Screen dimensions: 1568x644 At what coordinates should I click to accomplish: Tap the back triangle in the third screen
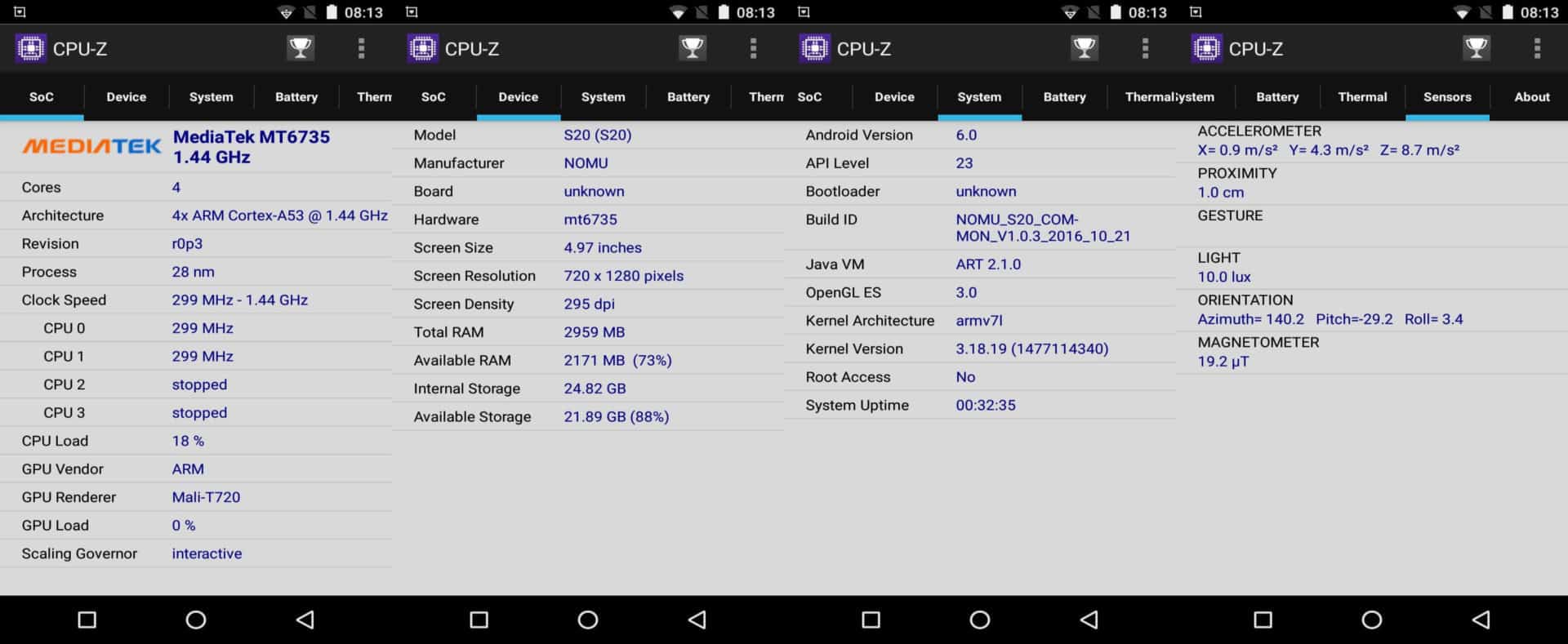pos(1089,620)
